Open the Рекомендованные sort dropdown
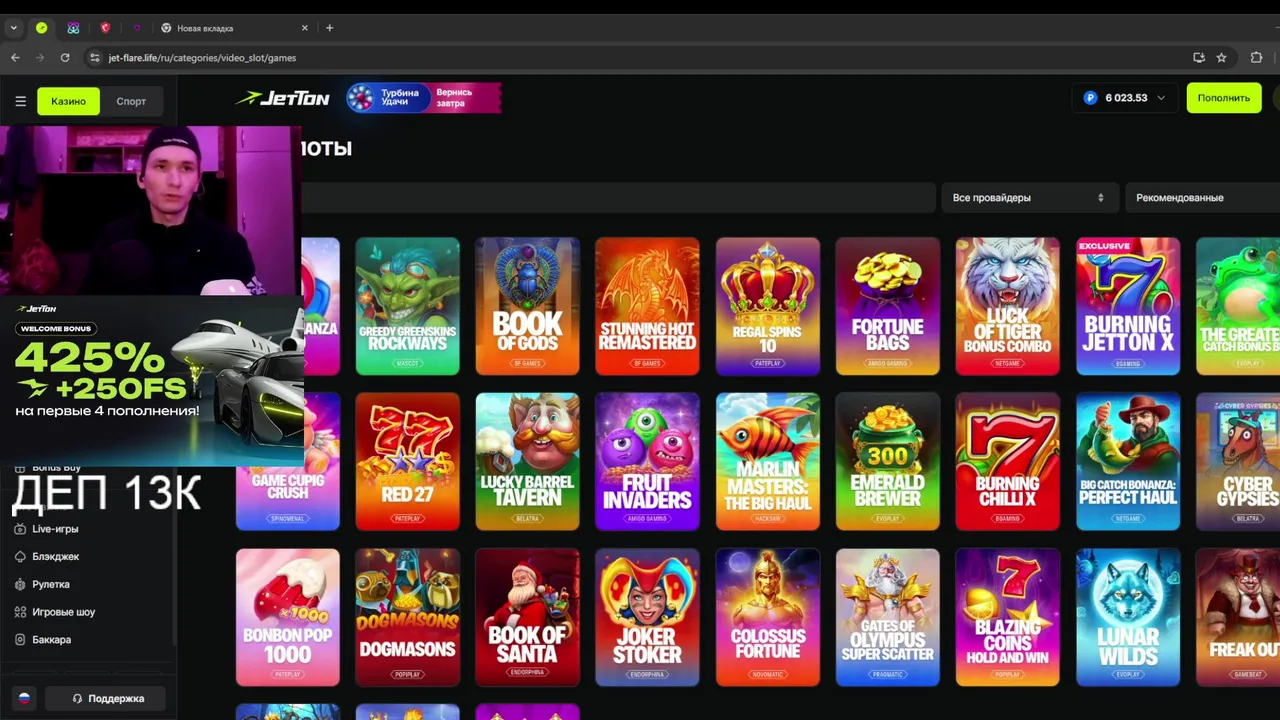Image resolution: width=1280 pixels, height=720 pixels. point(1203,198)
